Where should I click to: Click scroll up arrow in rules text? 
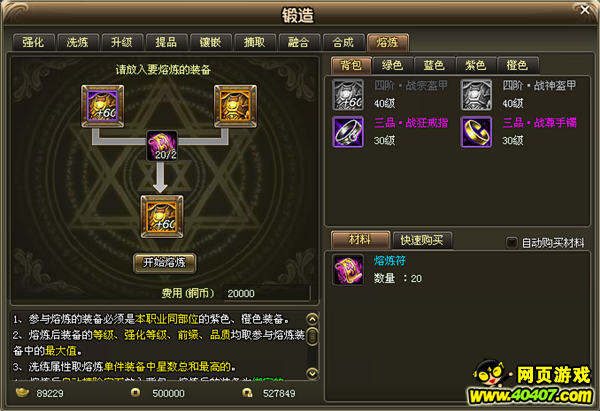pyautogui.click(x=313, y=319)
